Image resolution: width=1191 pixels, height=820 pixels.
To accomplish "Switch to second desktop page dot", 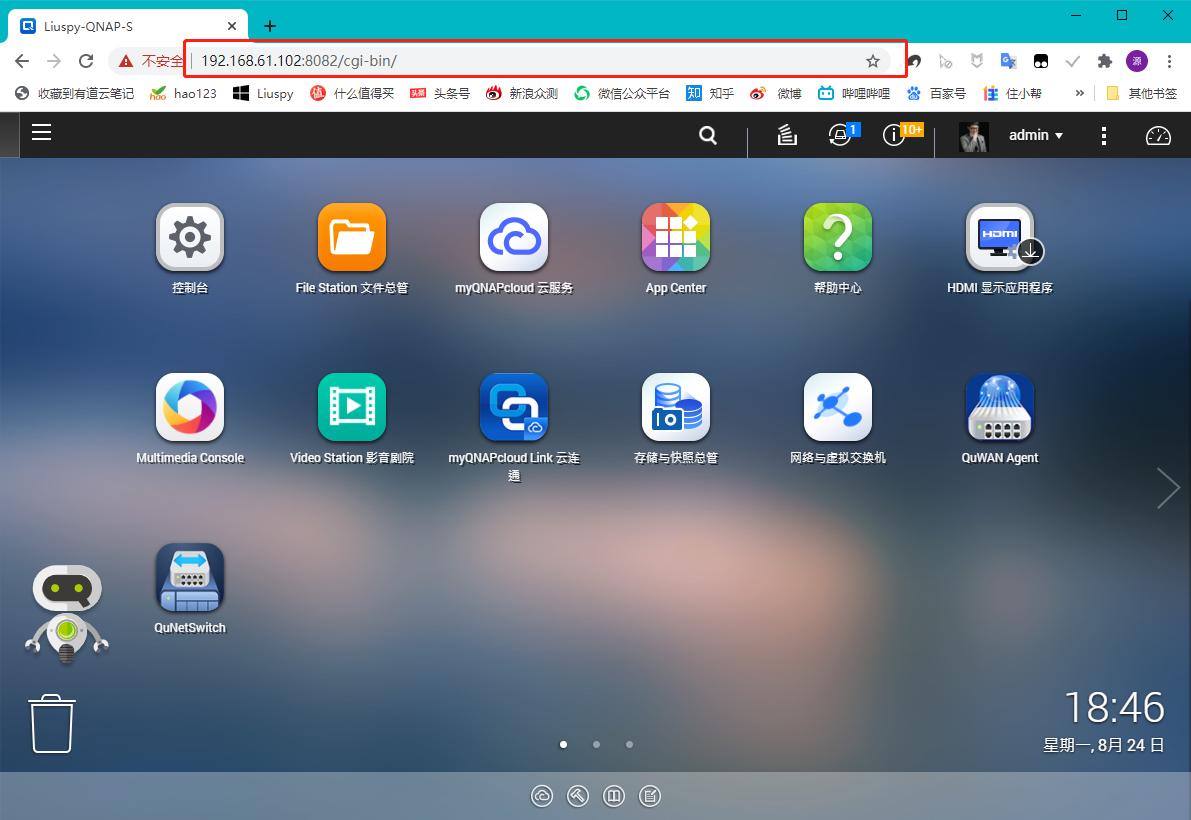I will pos(596,745).
